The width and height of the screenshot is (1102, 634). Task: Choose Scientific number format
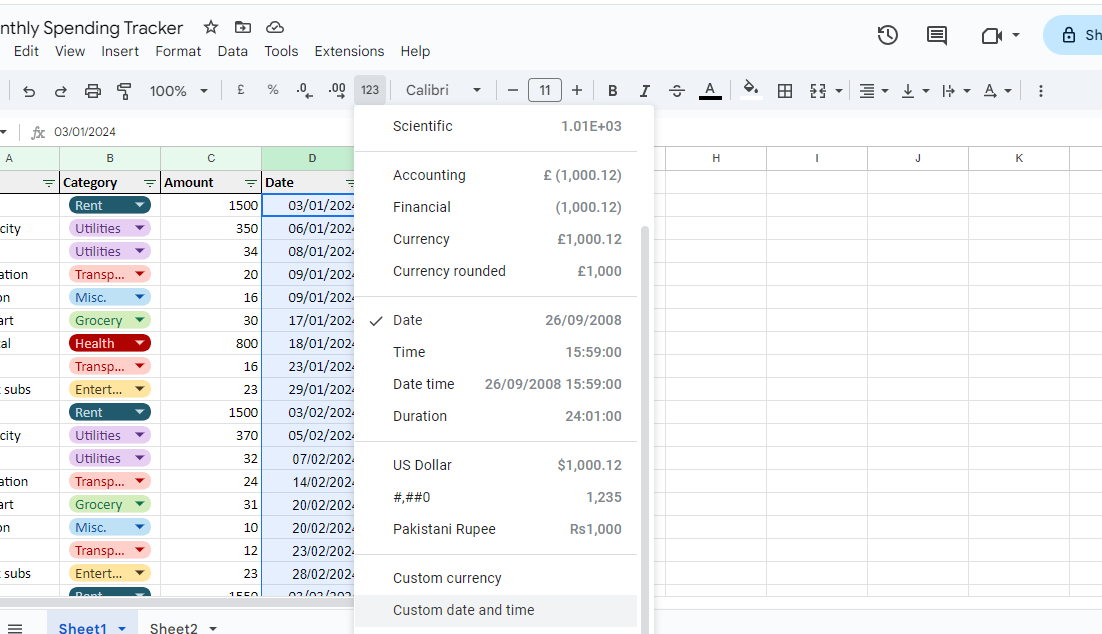coord(496,127)
